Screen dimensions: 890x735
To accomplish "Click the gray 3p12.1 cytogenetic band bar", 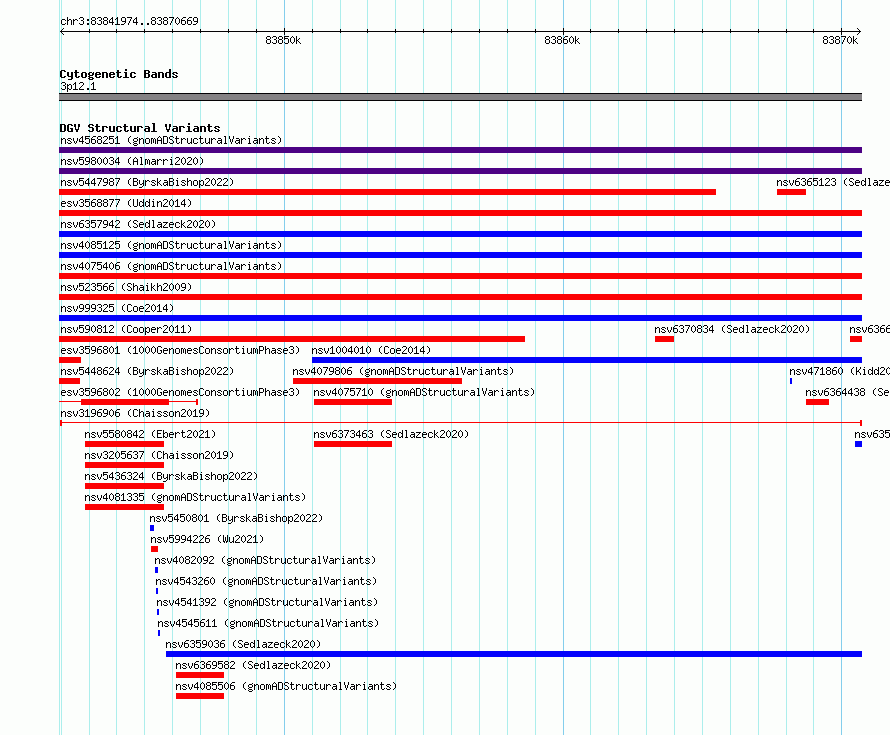I will 460,97.
